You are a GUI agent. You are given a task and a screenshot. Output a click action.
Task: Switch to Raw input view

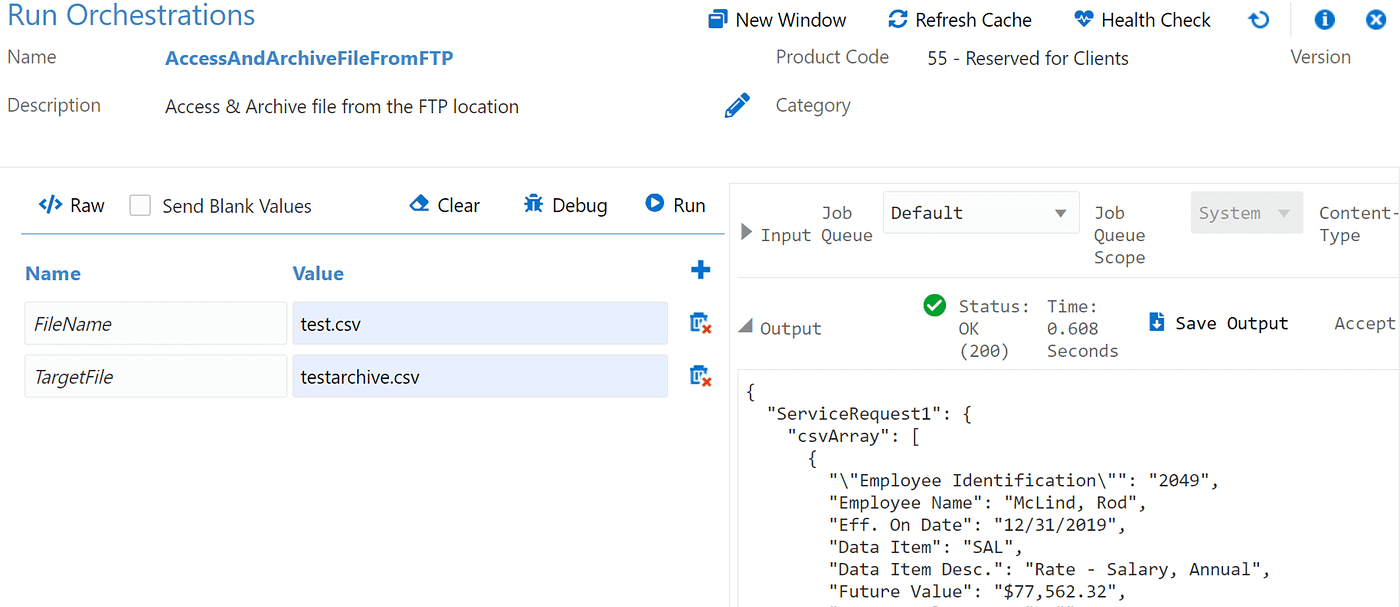tap(71, 205)
